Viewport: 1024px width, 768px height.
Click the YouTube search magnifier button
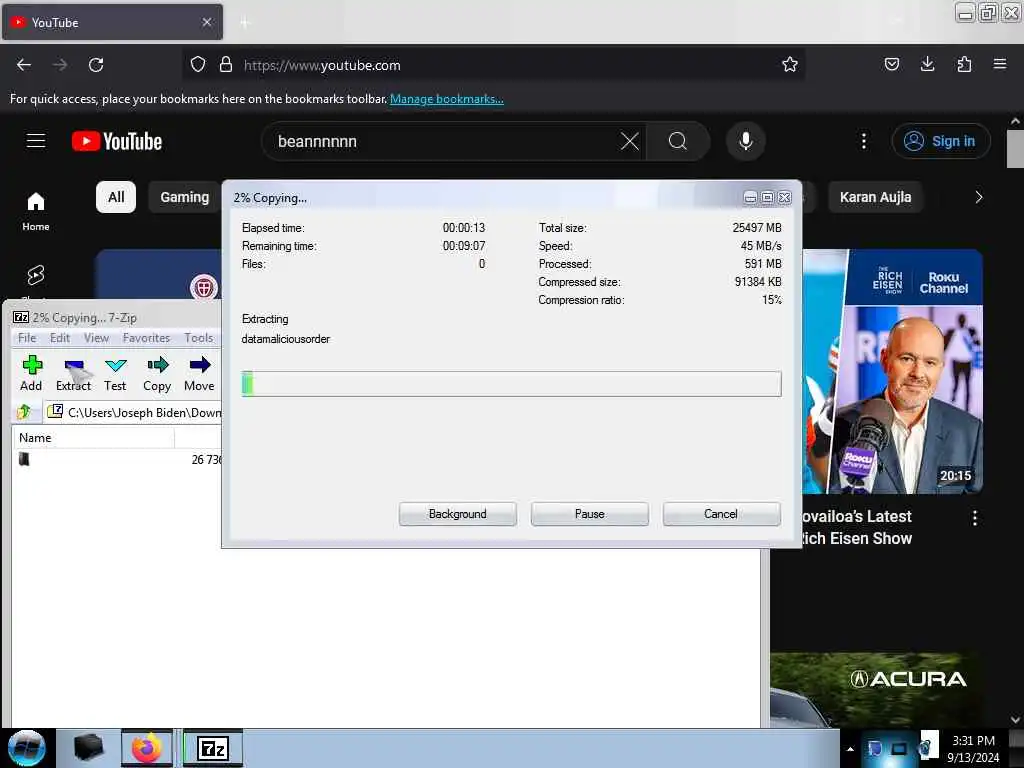[x=678, y=141]
